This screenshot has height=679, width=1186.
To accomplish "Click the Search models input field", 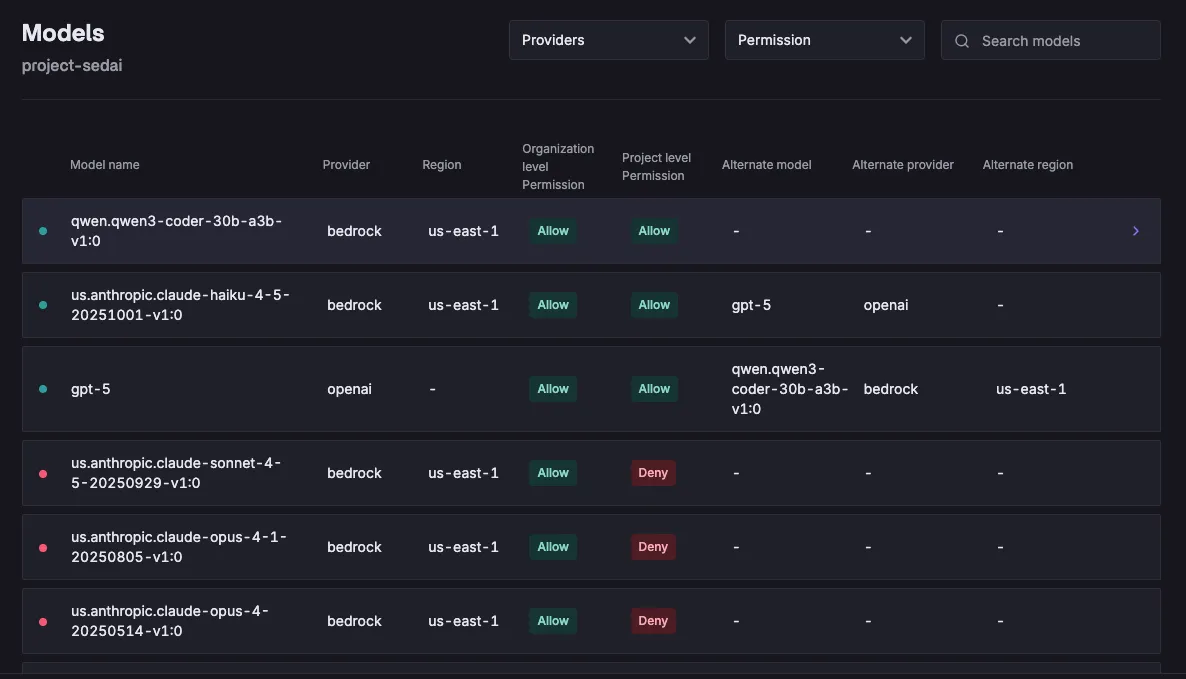I will [1051, 40].
